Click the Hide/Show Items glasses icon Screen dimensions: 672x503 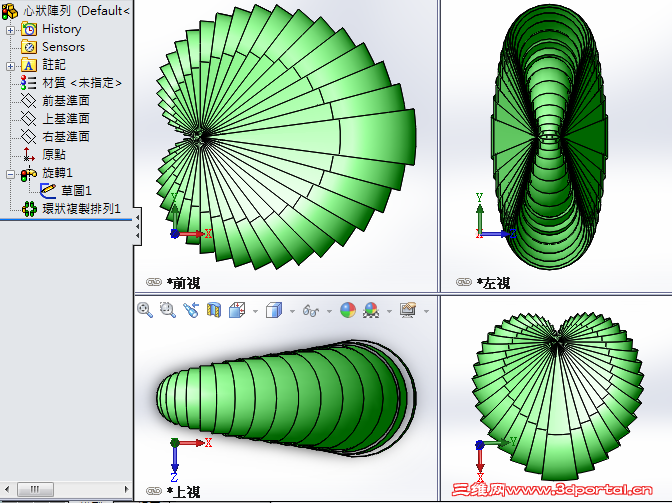tap(311, 310)
